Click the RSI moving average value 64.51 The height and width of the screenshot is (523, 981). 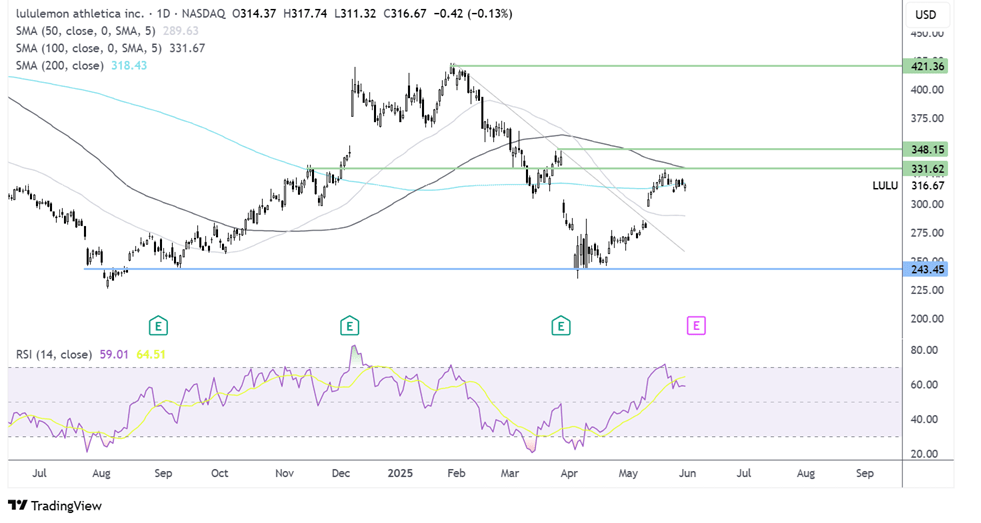click(x=151, y=355)
